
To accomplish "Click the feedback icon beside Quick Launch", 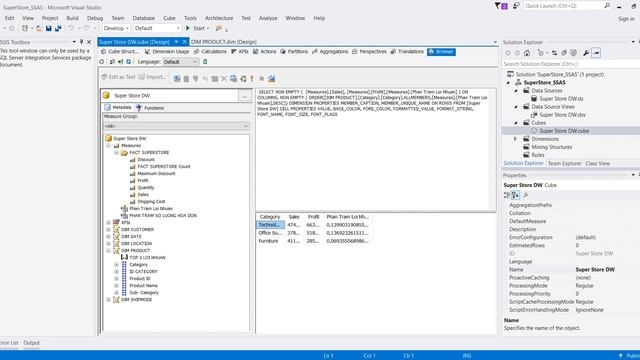I will [x=516, y=6].
